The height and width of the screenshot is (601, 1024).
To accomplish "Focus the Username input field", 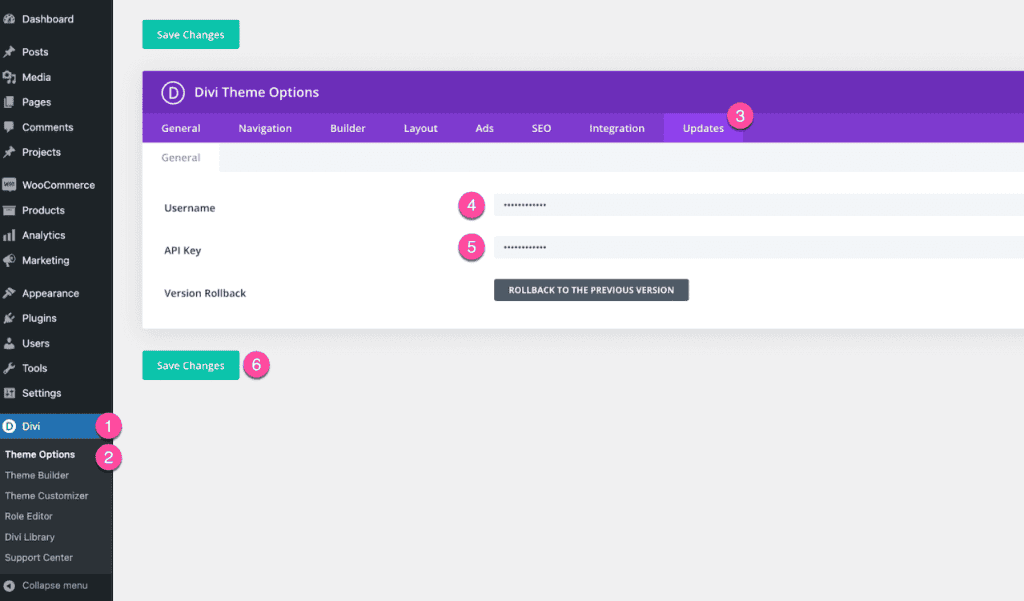I will pyautogui.click(x=759, y=205).
